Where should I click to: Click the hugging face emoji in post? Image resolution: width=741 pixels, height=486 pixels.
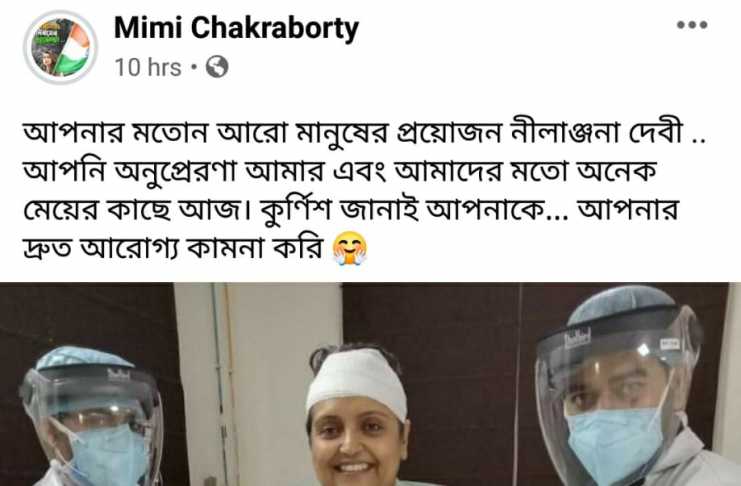(x=350, y=249)
